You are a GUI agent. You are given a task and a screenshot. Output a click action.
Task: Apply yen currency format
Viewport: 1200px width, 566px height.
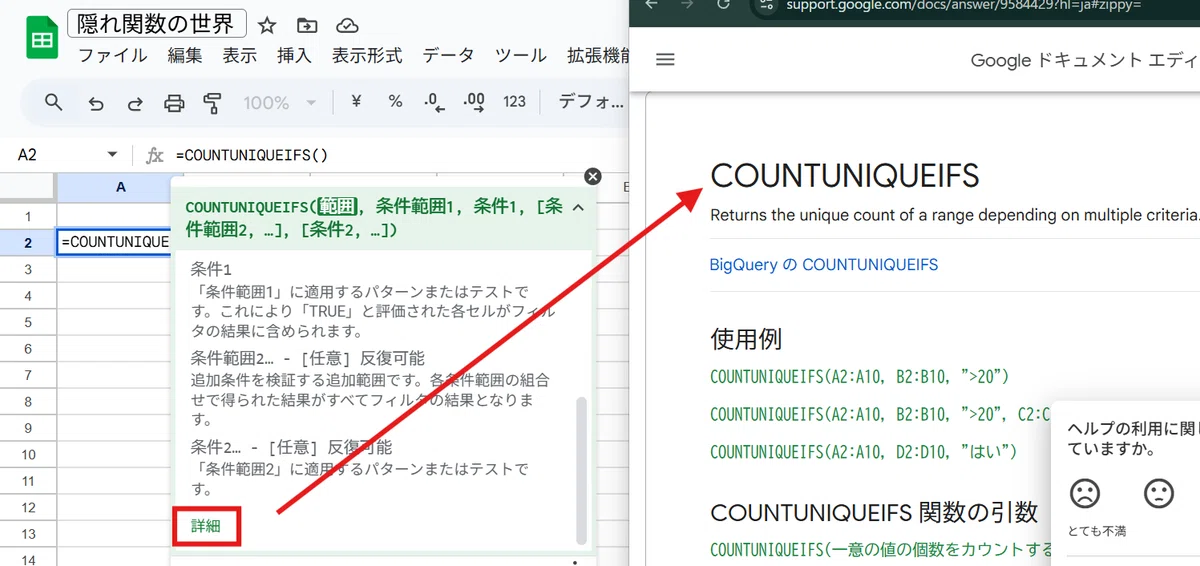click(356, 102)
